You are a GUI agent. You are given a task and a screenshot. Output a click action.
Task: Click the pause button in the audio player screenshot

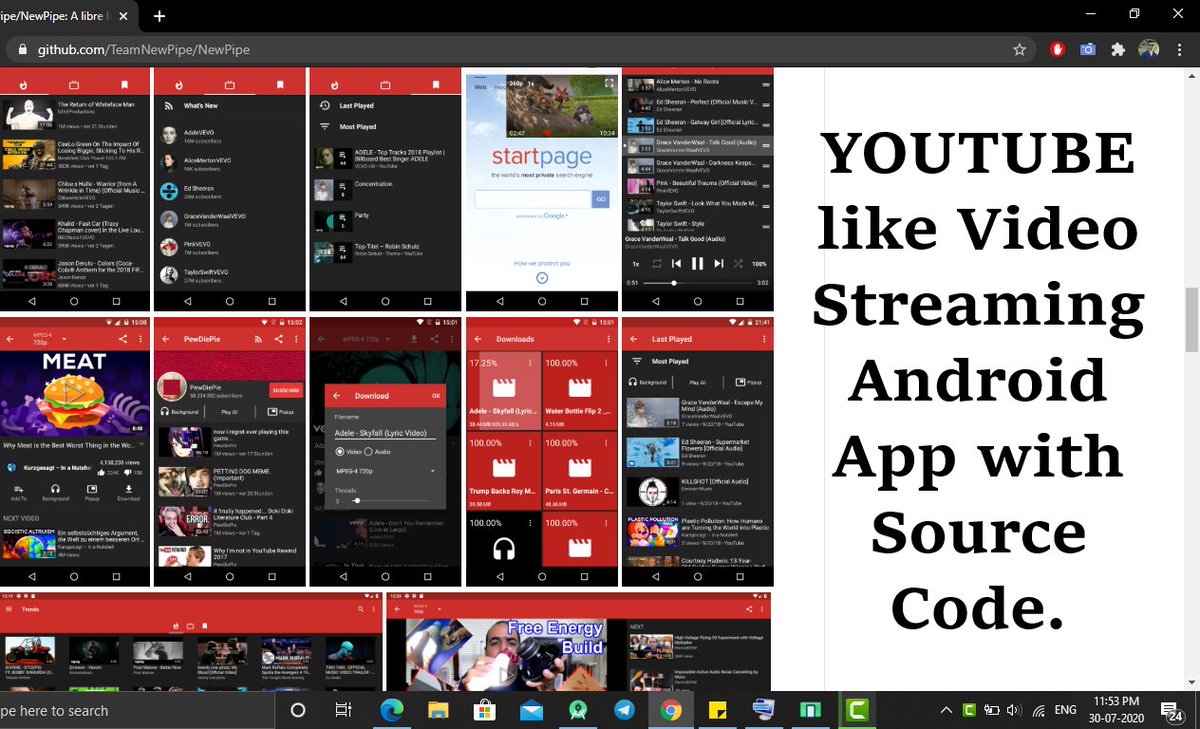[698, 263]
